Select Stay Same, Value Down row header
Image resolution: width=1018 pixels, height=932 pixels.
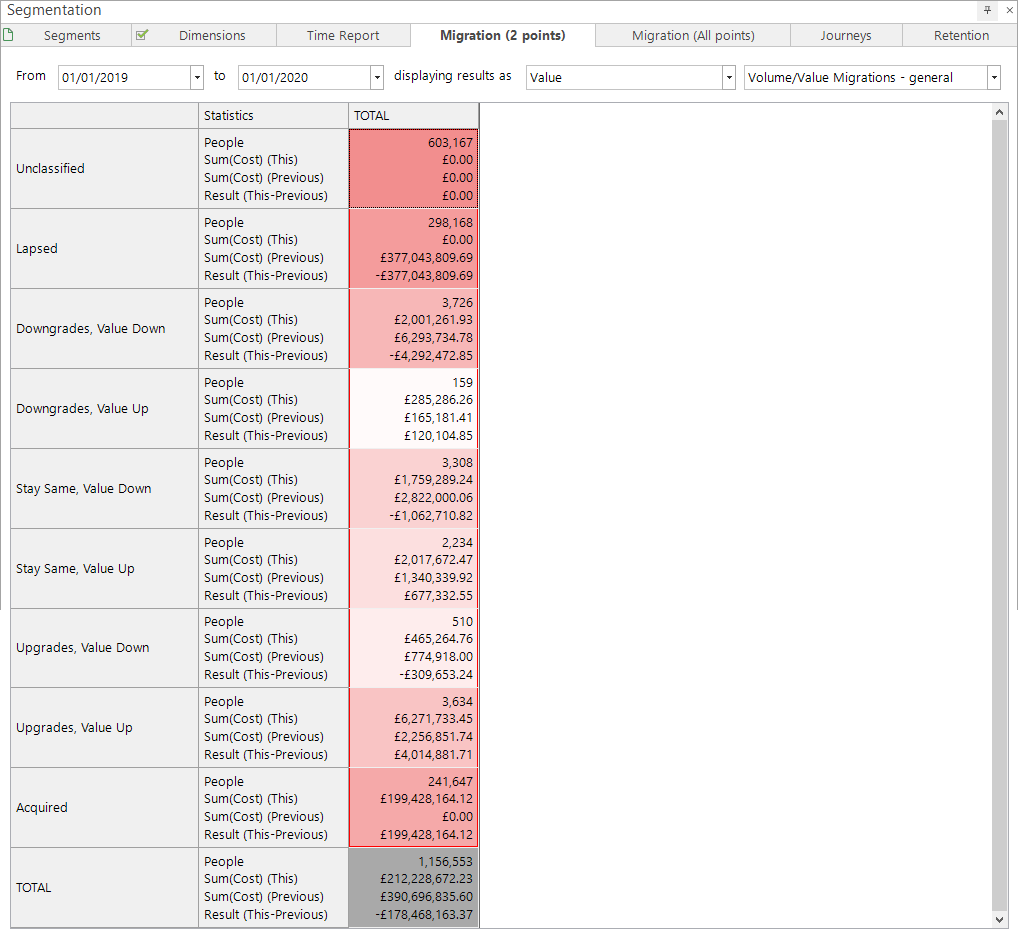coord(104,488)
